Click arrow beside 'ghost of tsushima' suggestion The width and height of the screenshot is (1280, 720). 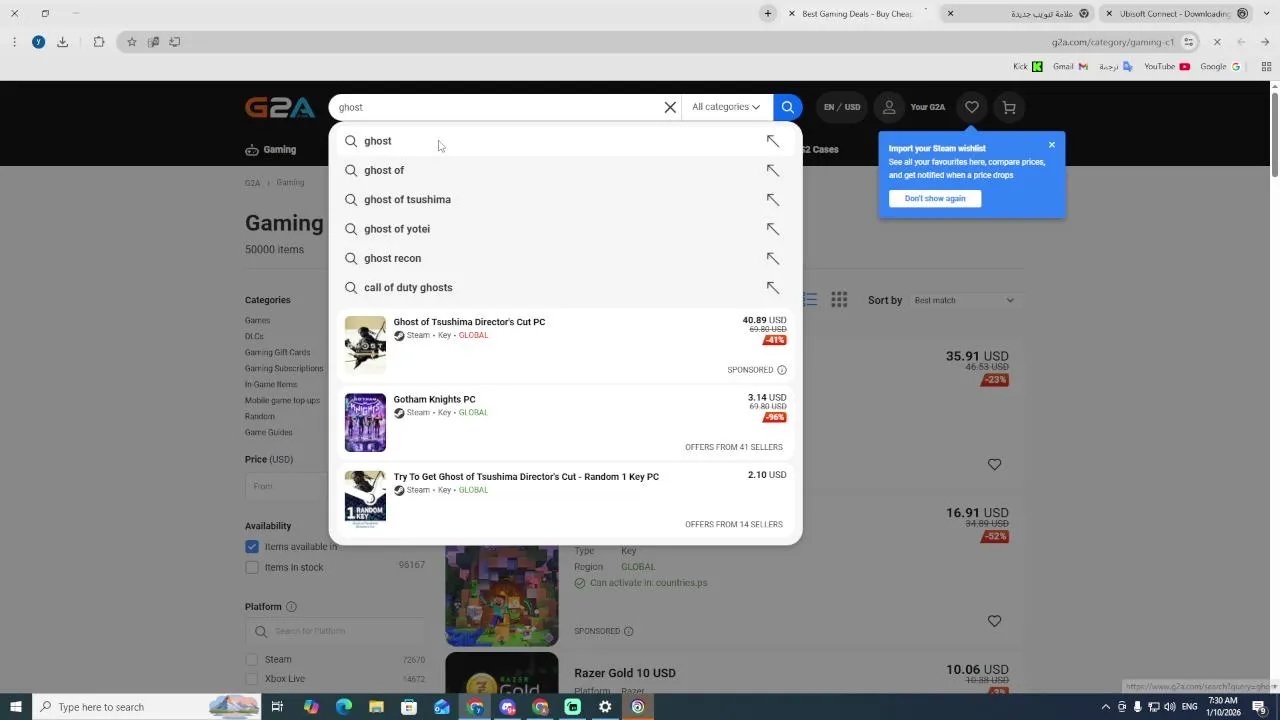pos(772,199)
